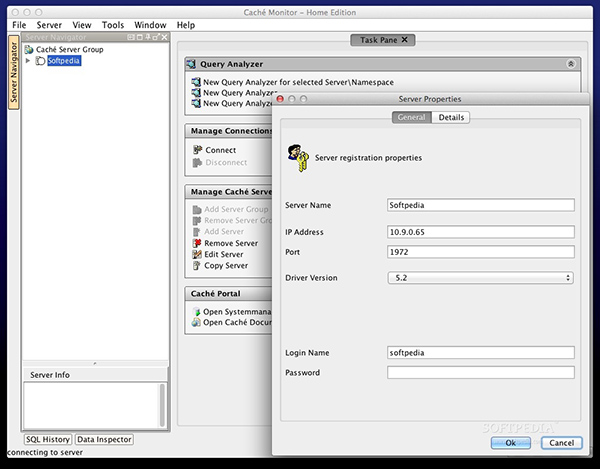Close the Server Navigator panel
Image resolution: width=600 pixels, height=469 pixels.
164,37
